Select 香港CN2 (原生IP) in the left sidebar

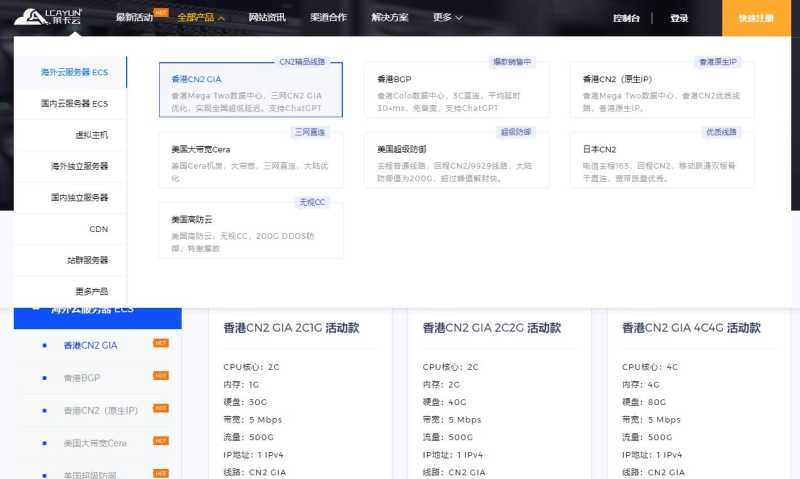[101, 411]
